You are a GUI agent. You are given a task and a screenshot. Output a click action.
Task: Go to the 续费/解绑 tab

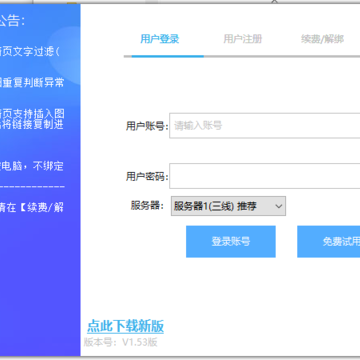click(x=322, y=39)
